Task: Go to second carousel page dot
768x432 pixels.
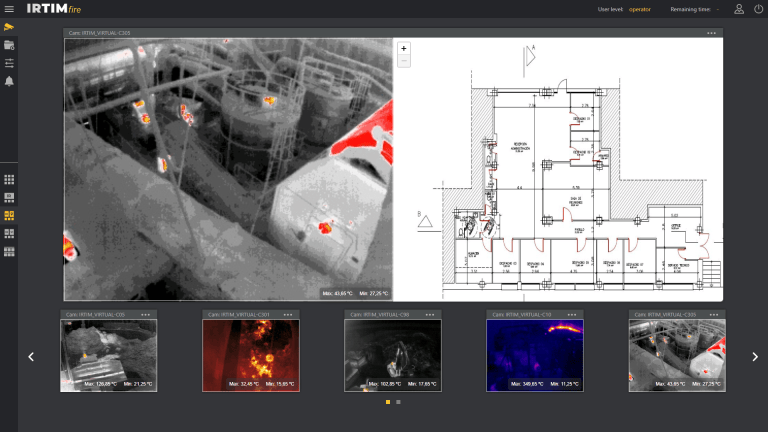Action: click(398, 402)
